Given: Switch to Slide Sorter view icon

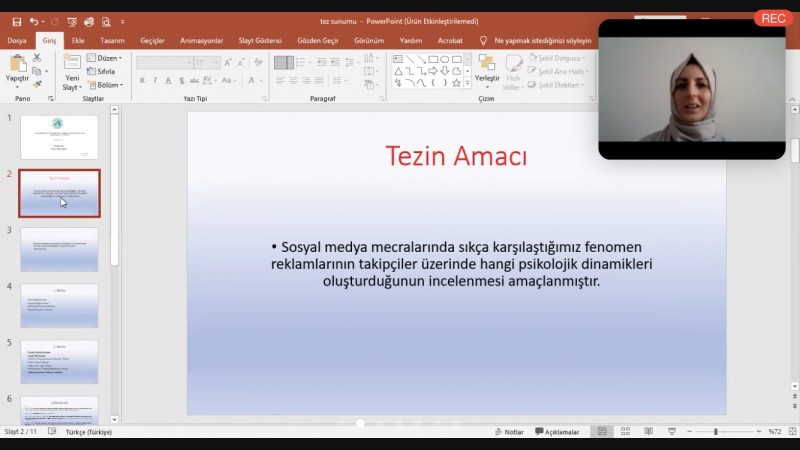Looking at the screenshot, I should point(625,432).
